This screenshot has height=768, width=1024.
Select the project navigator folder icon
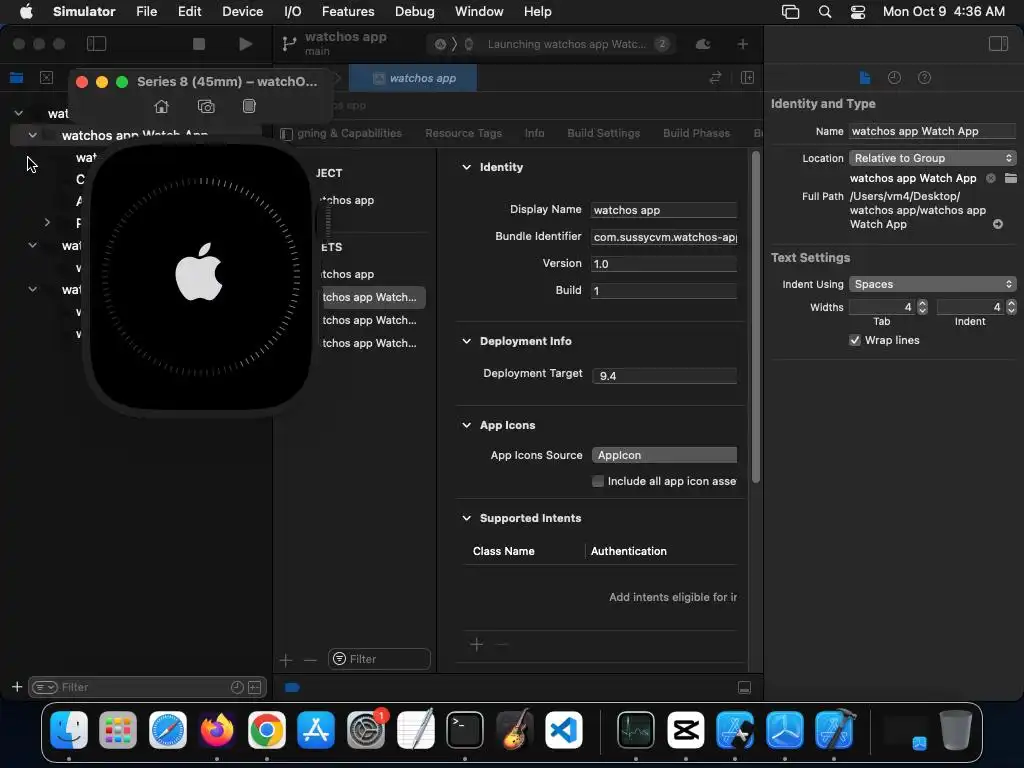click(x=16, y=78)
